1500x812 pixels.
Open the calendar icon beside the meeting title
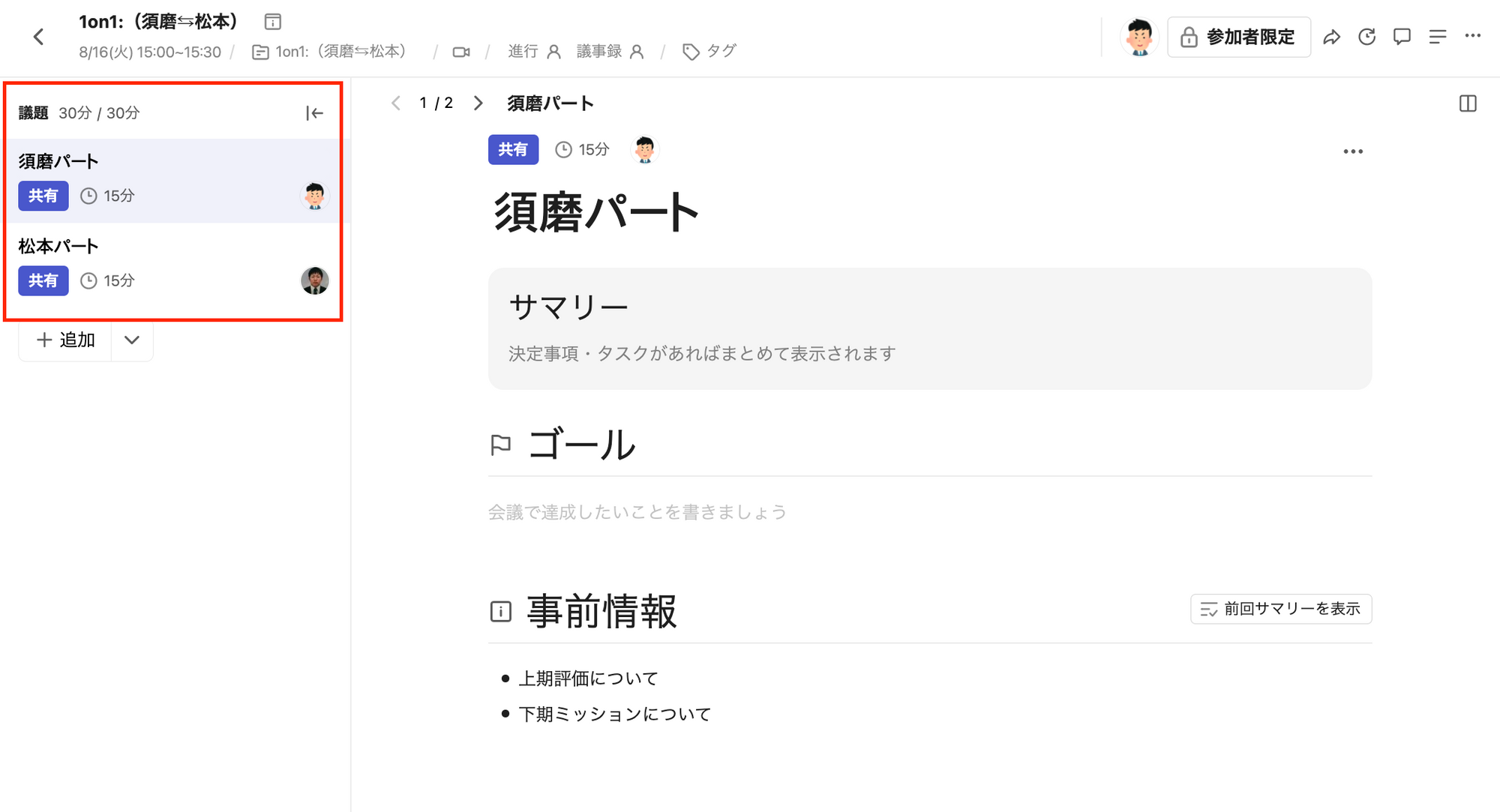point(273,22)
